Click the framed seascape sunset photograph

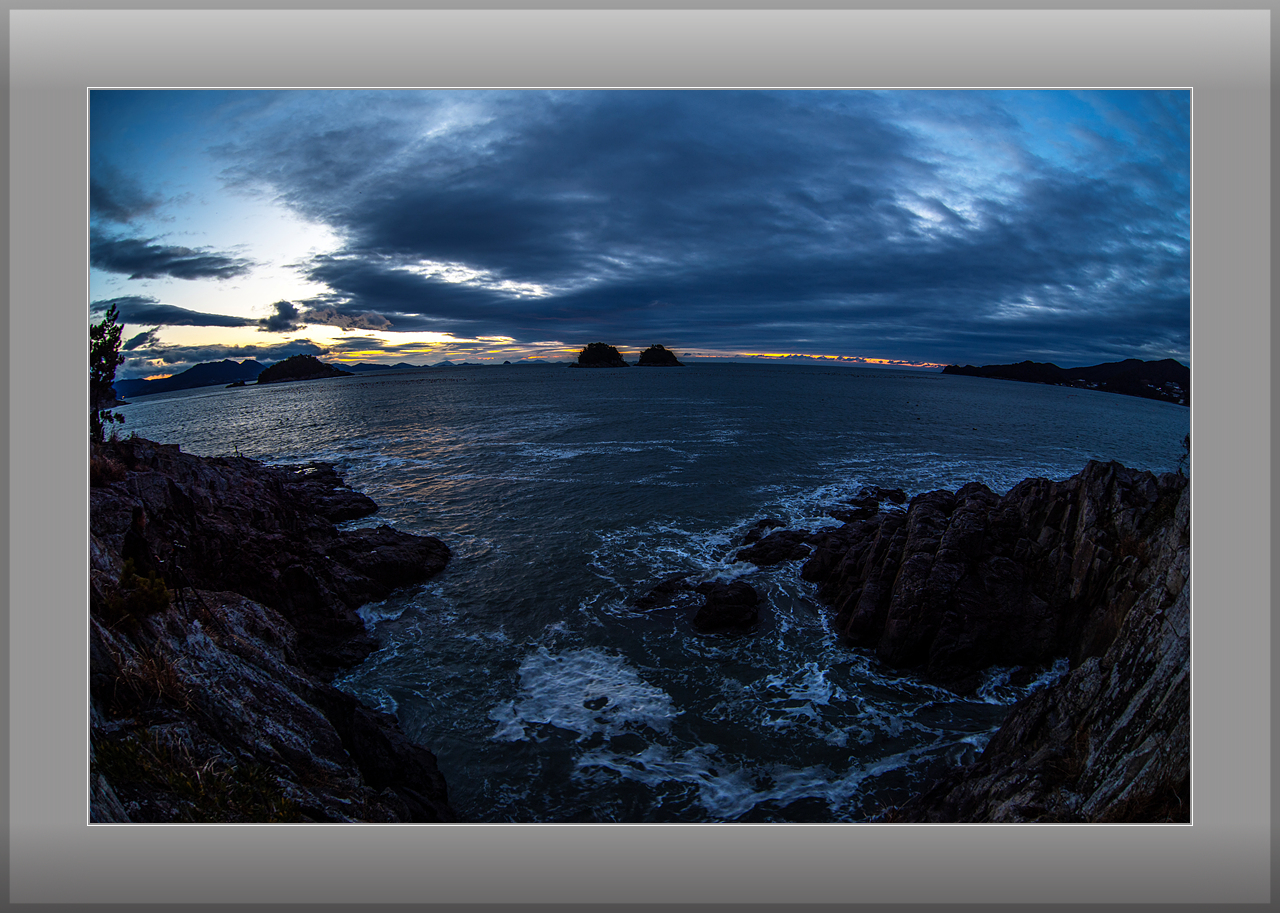tap(640, 456)
